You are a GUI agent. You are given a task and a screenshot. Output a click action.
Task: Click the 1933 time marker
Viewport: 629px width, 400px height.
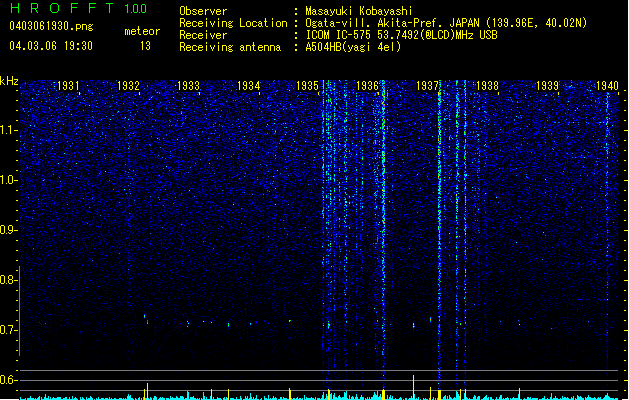189,86
